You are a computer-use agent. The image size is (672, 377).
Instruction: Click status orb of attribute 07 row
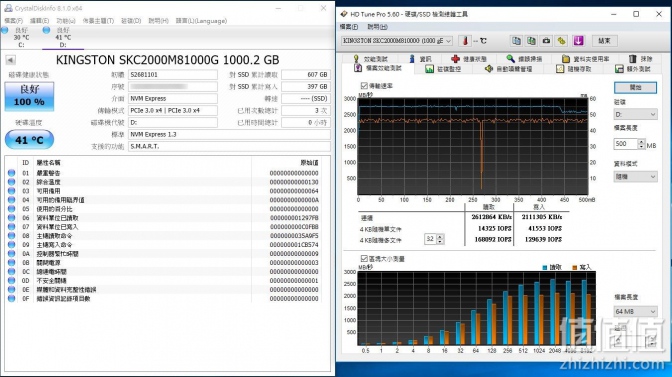coord(12,227)
